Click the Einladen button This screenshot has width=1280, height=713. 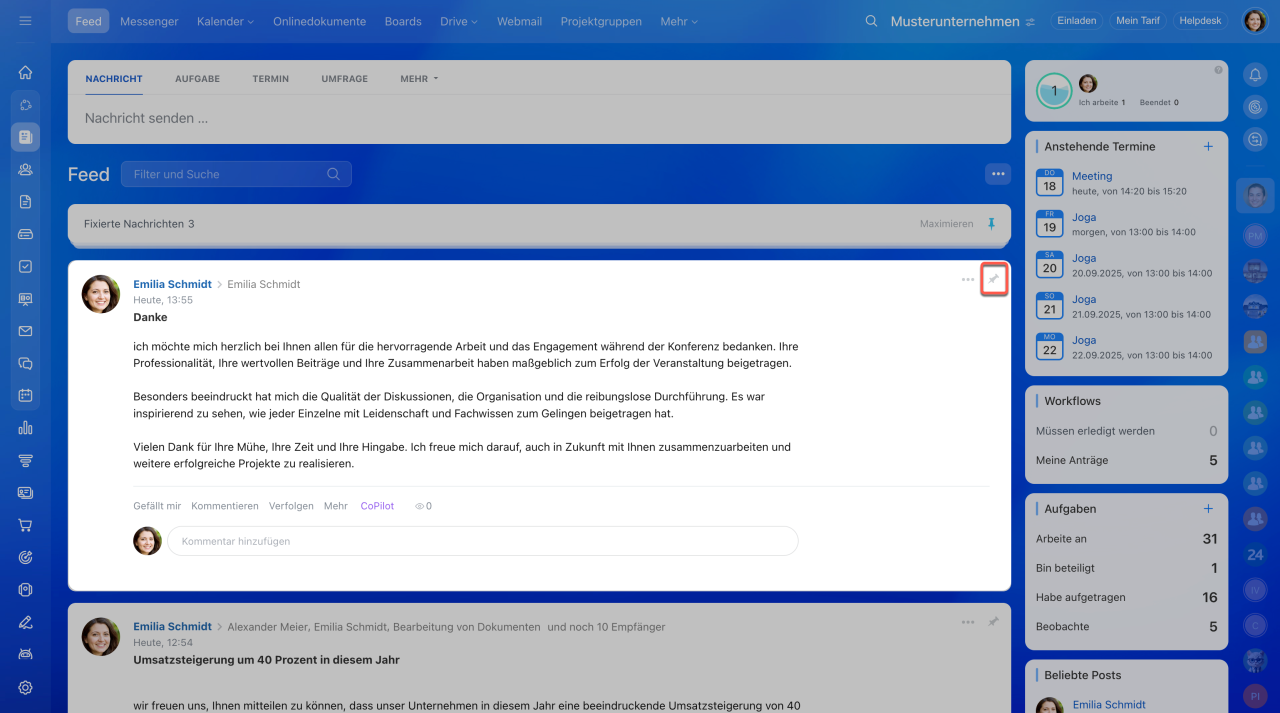(1076, 20)
